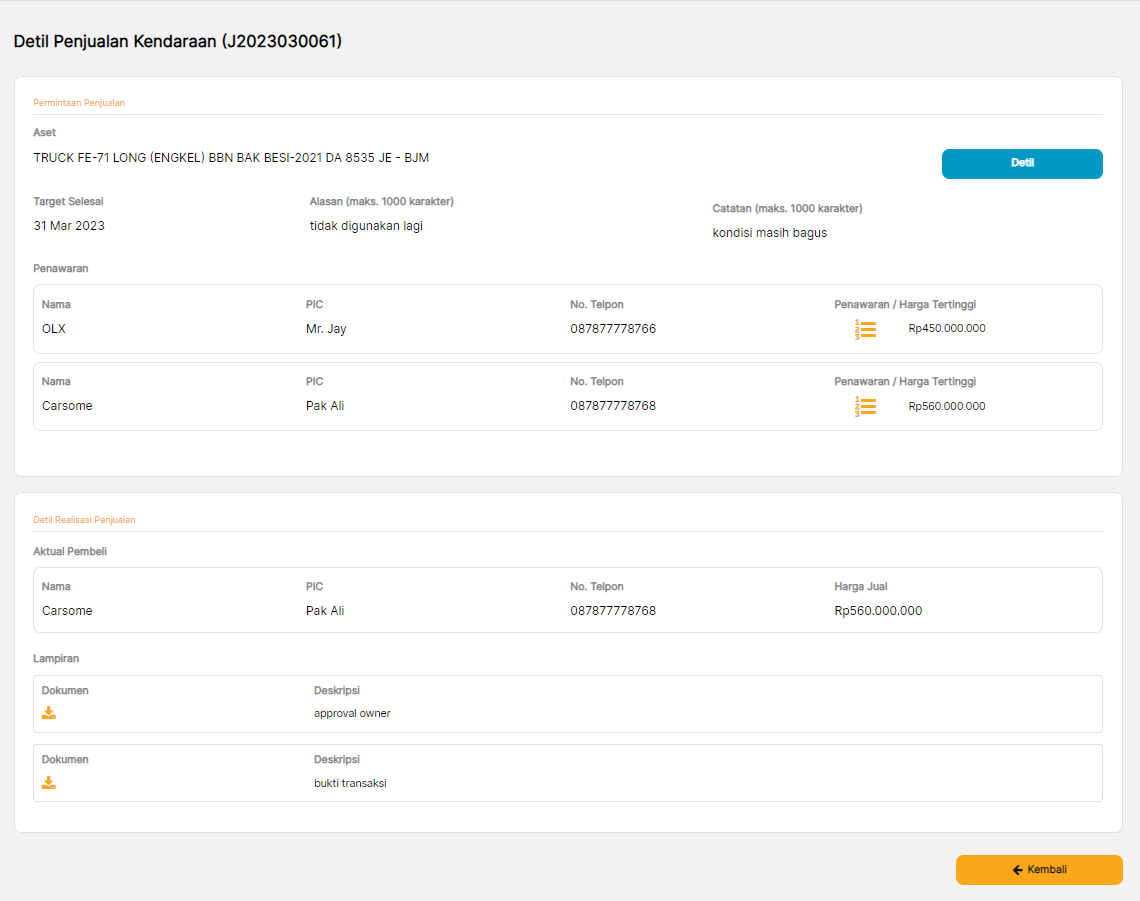Viewport: 1140px width, 901px height.
Task: Click PIC name Mr. Jay
Action: click(x=326, y=329)
